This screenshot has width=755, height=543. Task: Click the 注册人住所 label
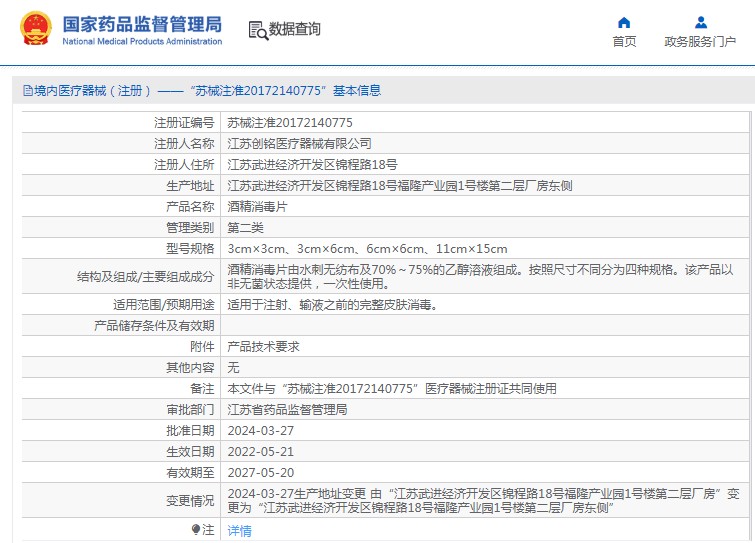[184, 165]
